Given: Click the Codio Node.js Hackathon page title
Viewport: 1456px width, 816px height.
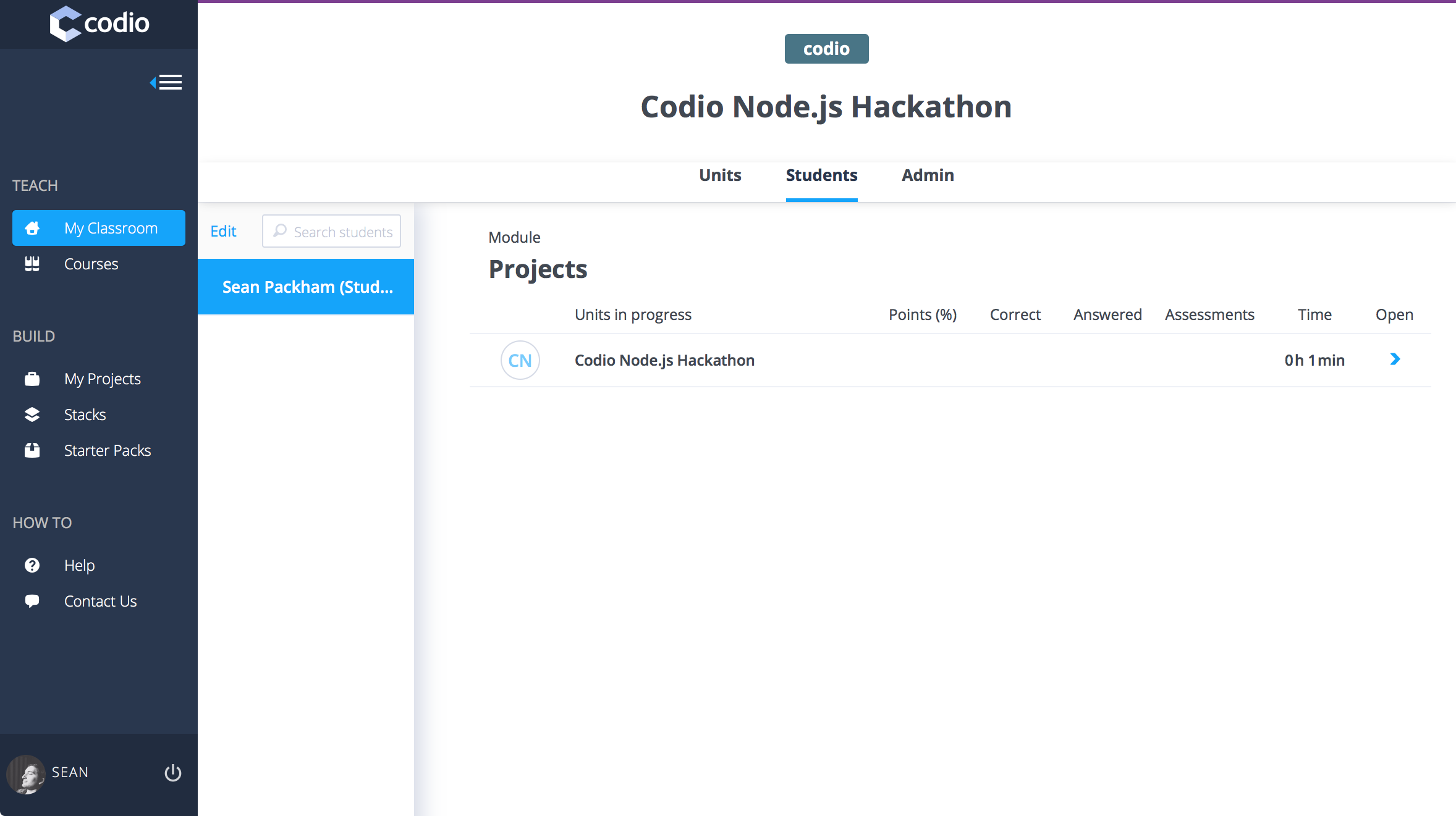Looking at the screenshot, I should click(826, 107).
